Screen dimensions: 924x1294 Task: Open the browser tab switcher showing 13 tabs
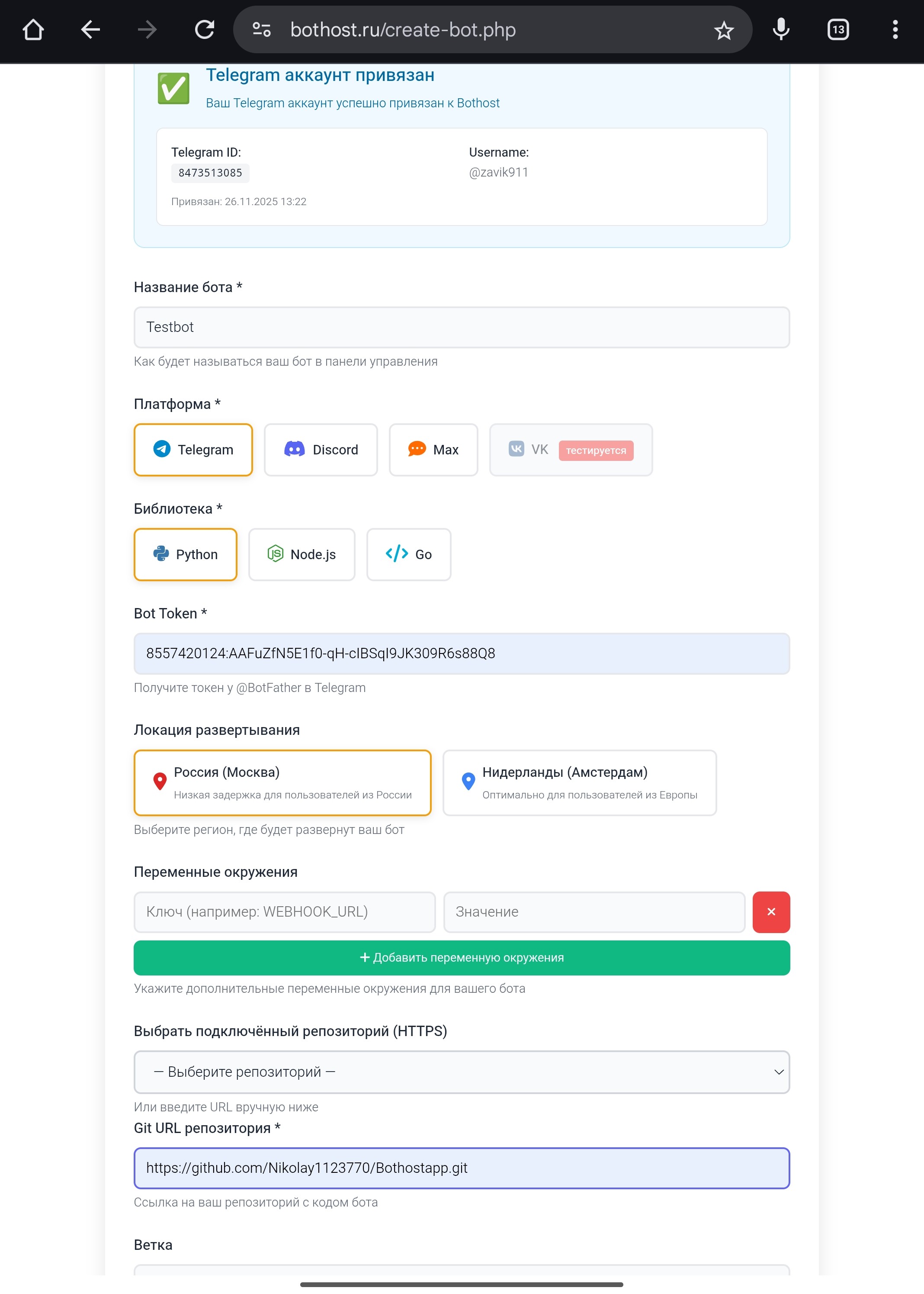(x=837, y=29)
